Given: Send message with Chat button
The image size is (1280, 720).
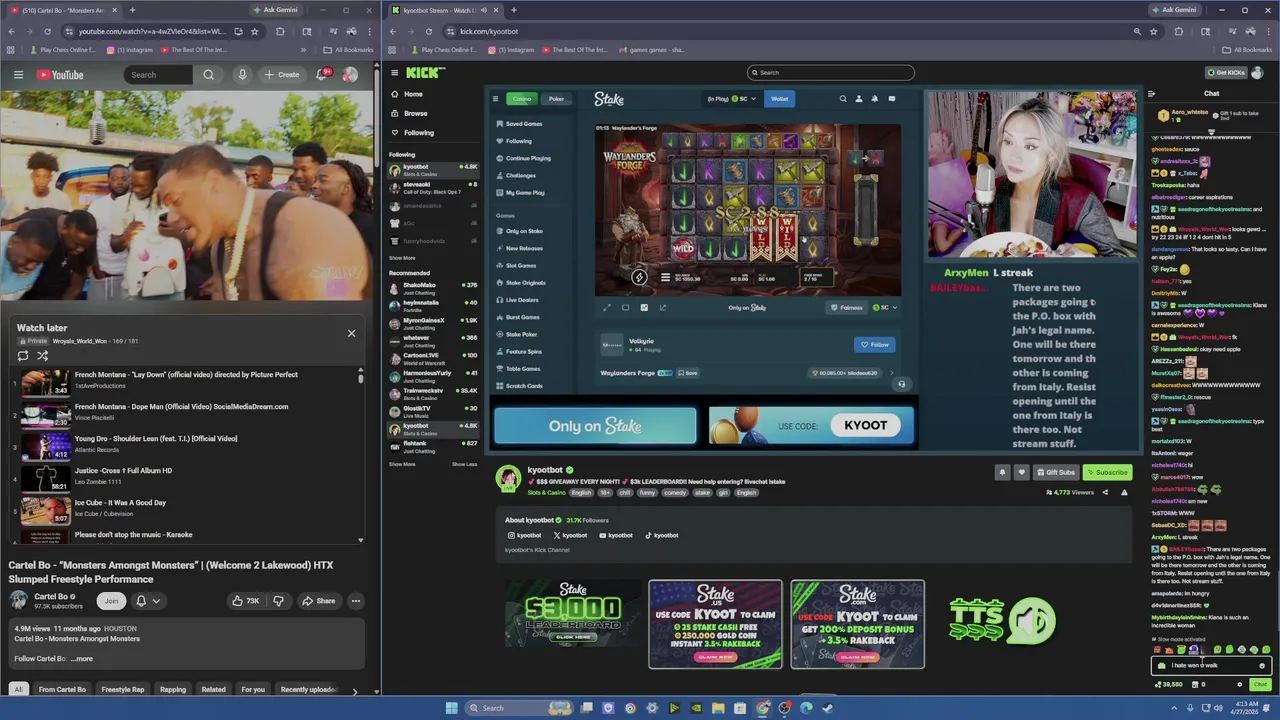Looking at the screenshot, I should pyautogui.click(x=1260, y=685).
